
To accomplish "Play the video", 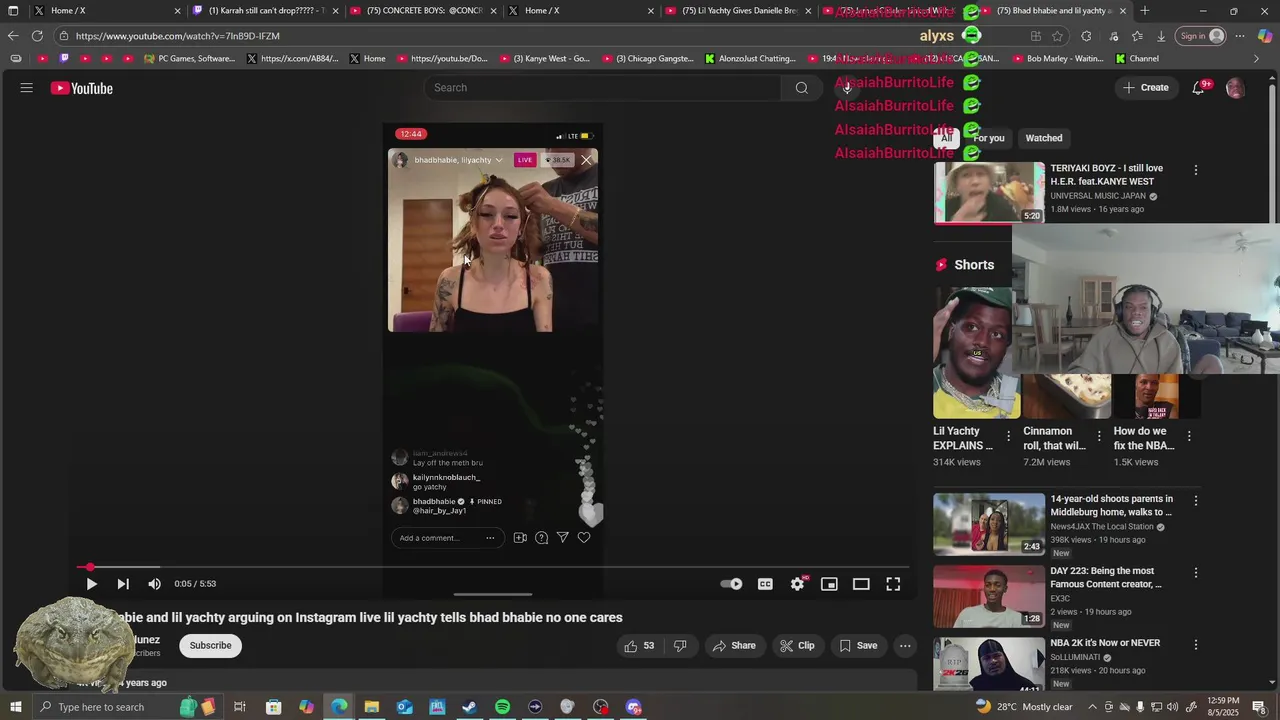I will [x=91, y=584].
